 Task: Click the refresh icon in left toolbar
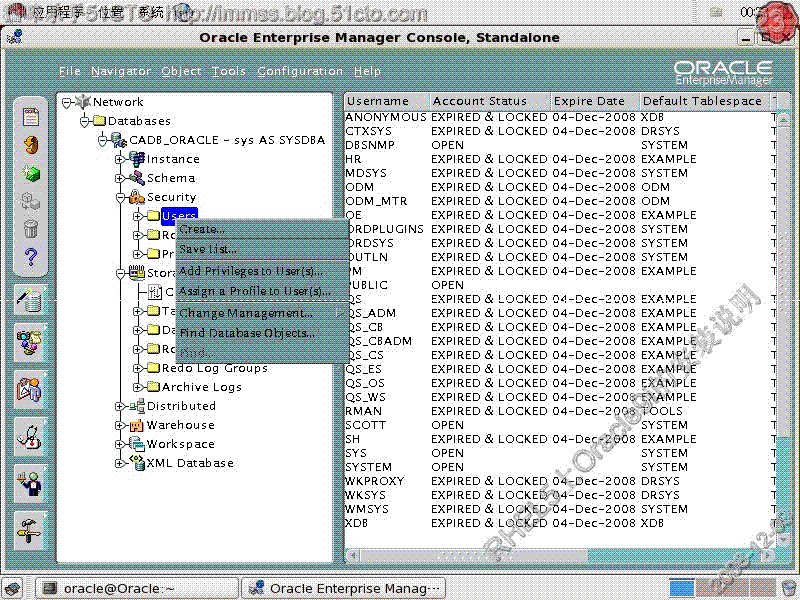pos(31,145)
